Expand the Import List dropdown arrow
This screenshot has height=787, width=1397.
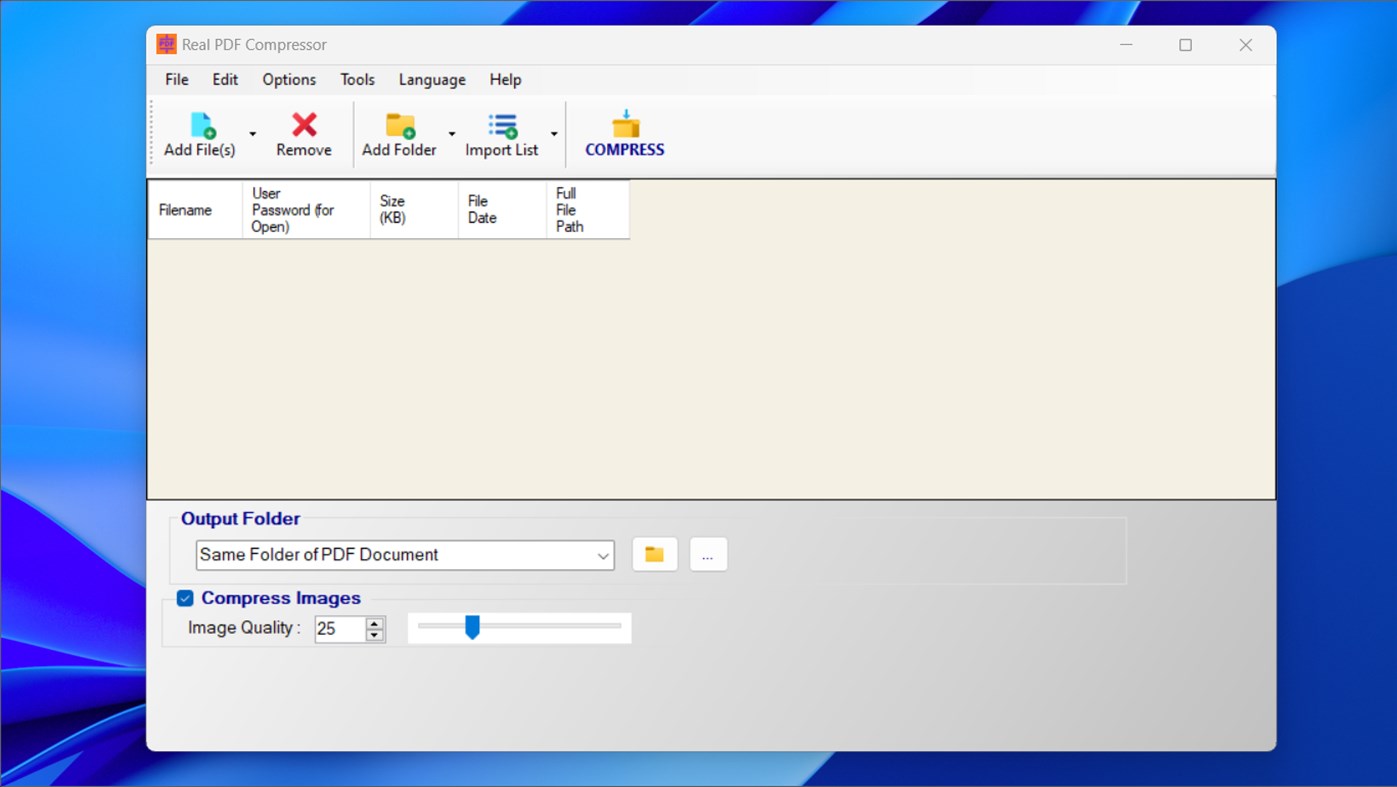click(554, 133)
